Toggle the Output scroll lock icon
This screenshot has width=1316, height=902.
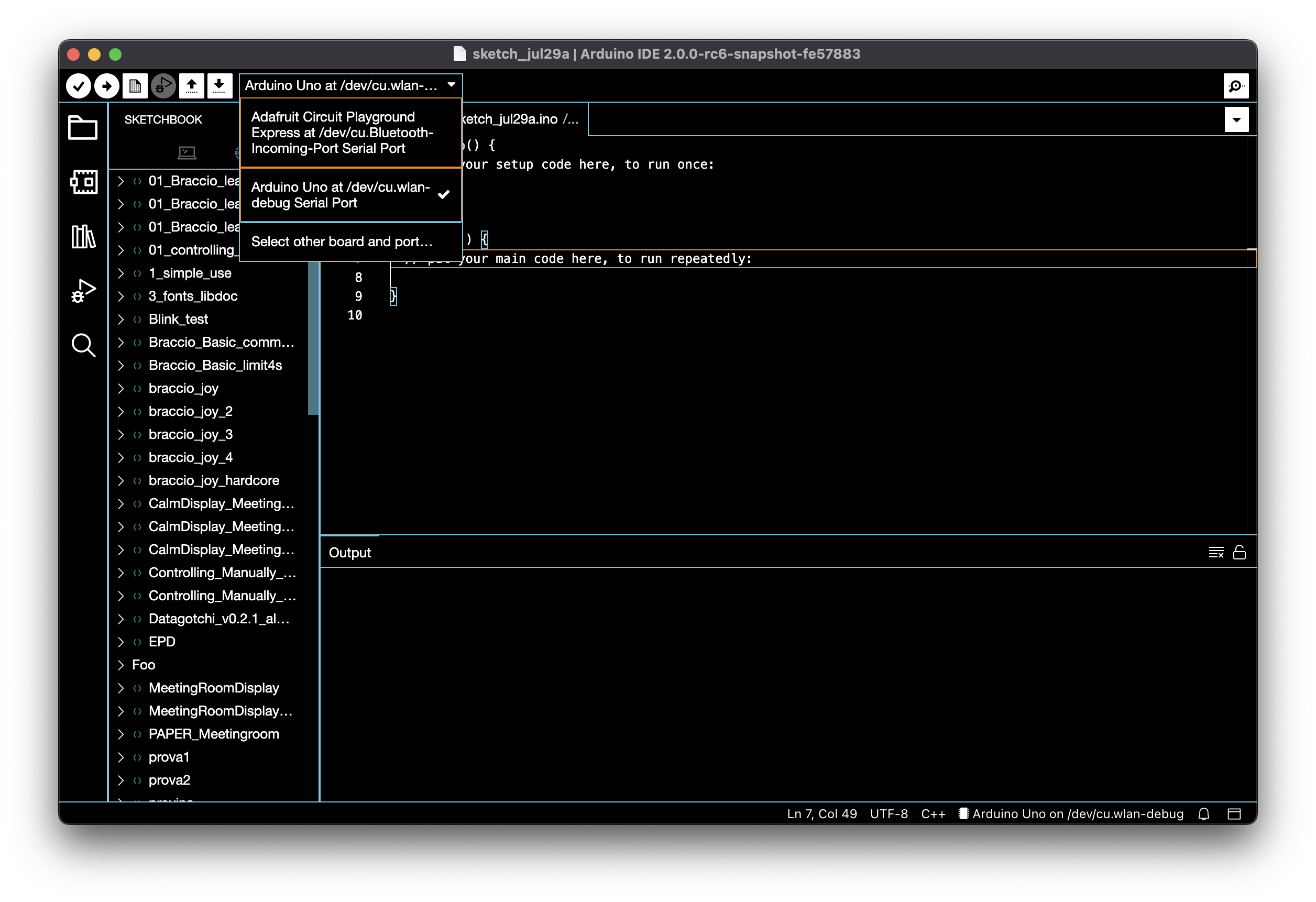(1239, 552)
